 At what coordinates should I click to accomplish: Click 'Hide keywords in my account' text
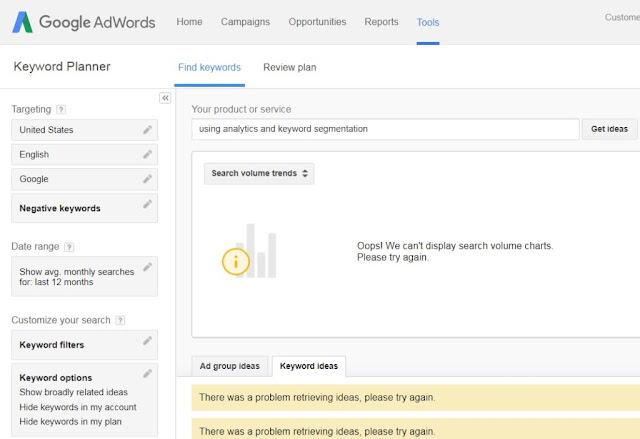point(78,407)
